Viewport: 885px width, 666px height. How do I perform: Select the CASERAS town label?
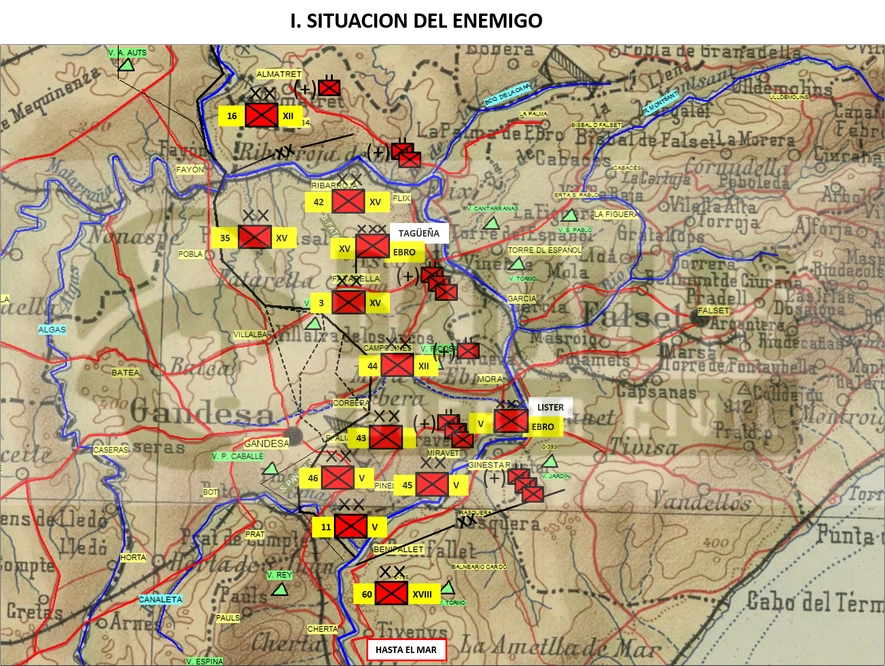111,450
